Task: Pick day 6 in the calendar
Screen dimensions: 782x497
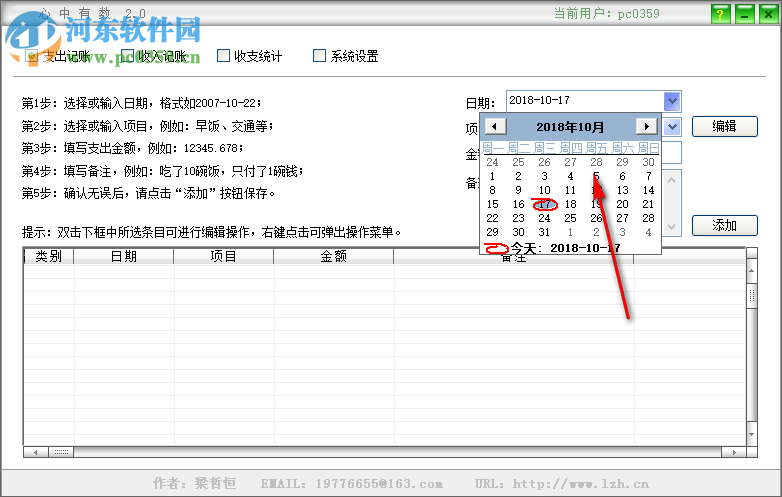Action: pyautogui.click(x=622, y=176)
